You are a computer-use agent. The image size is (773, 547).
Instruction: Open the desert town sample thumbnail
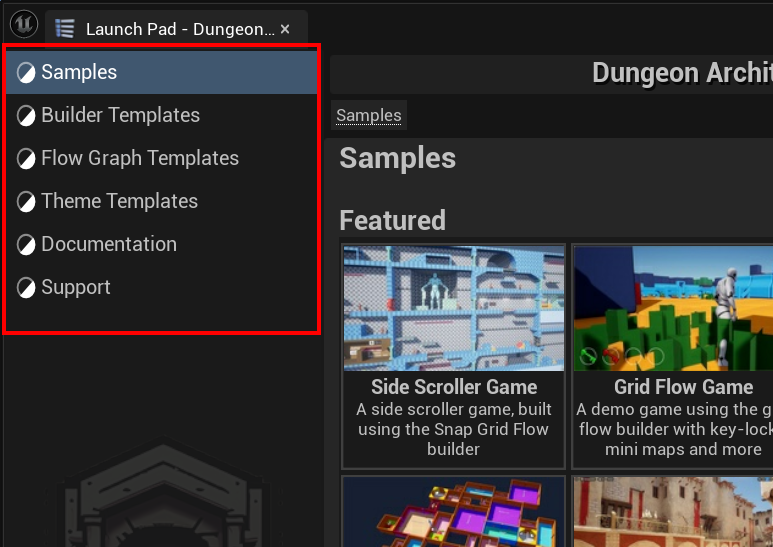[673, 512]
